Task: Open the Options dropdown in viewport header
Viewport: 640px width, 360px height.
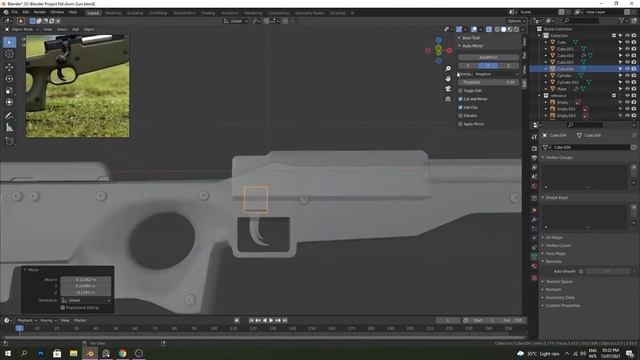Action: pyautogui.click(x=516, y=21)
